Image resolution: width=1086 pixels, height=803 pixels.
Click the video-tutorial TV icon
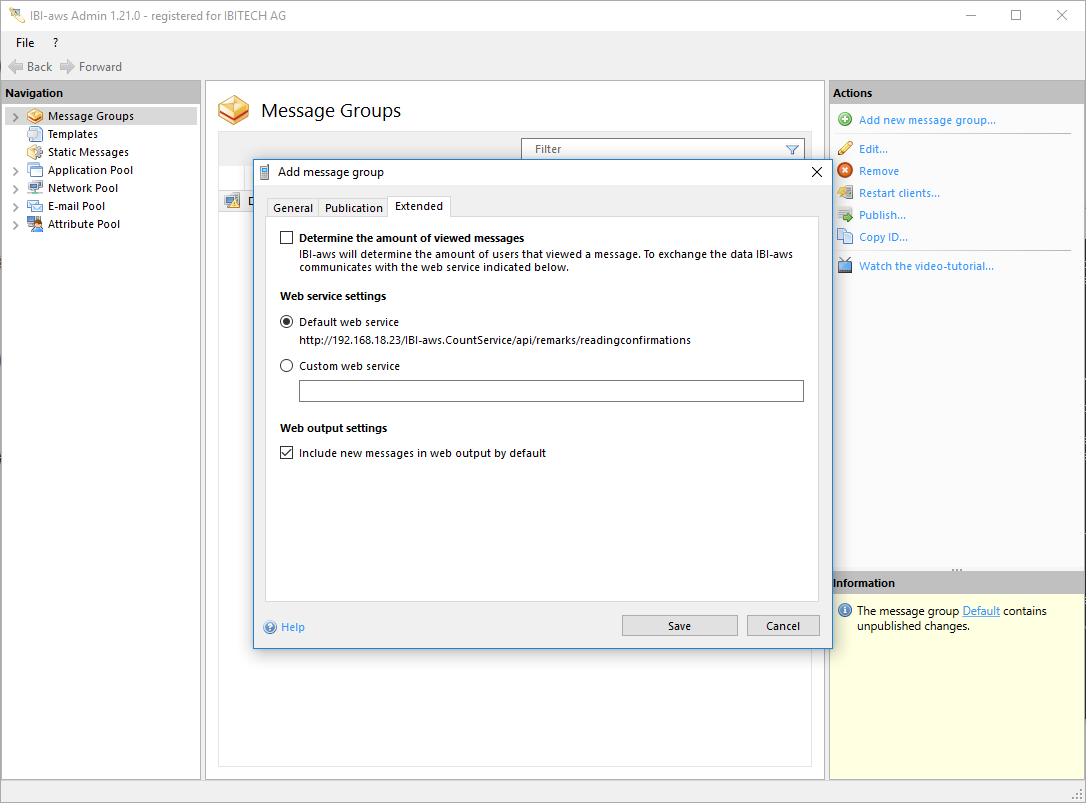point(845,266)
